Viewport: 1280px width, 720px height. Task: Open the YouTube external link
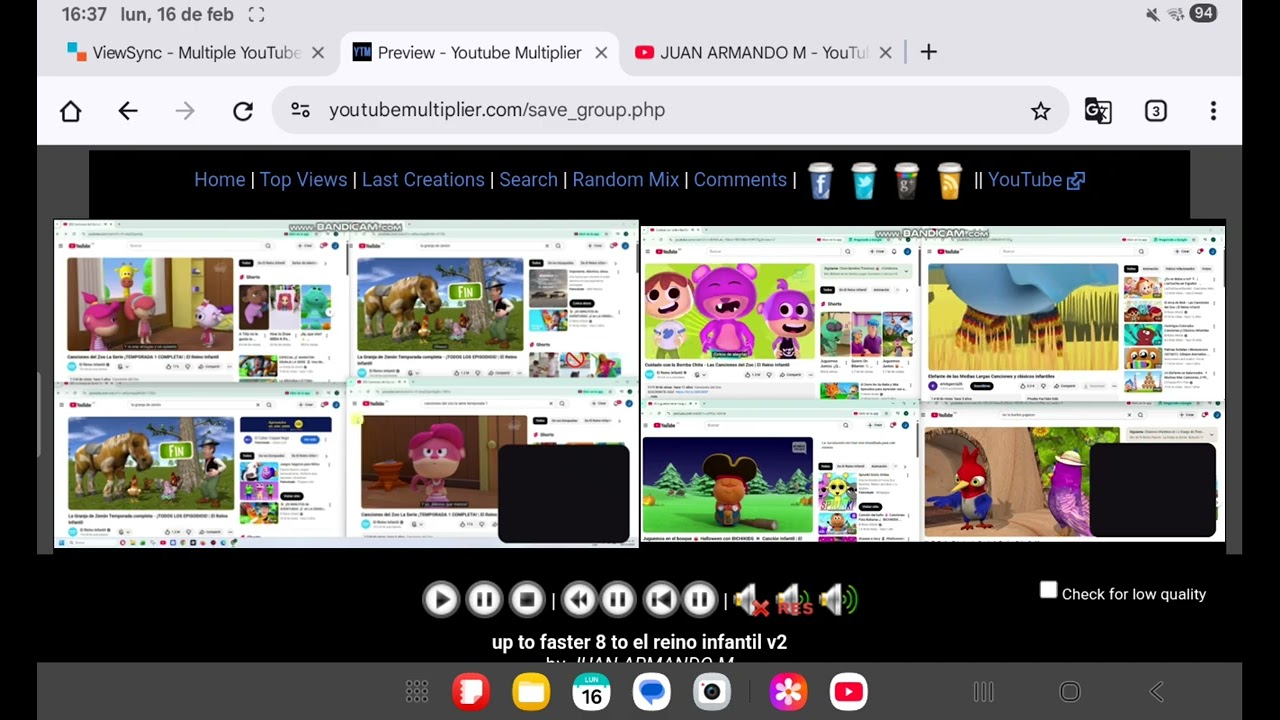click(x=1036, y=180)
